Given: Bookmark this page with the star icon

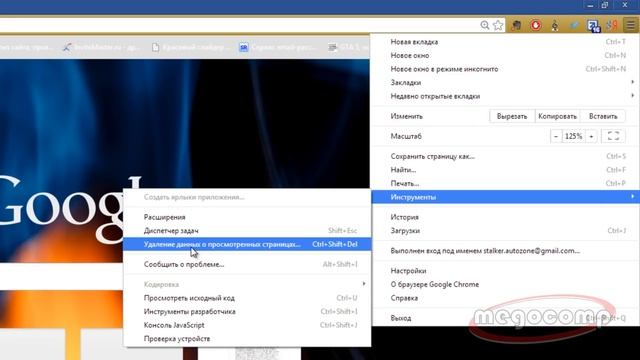Looking at the screenshot, I should pos(498,25).
